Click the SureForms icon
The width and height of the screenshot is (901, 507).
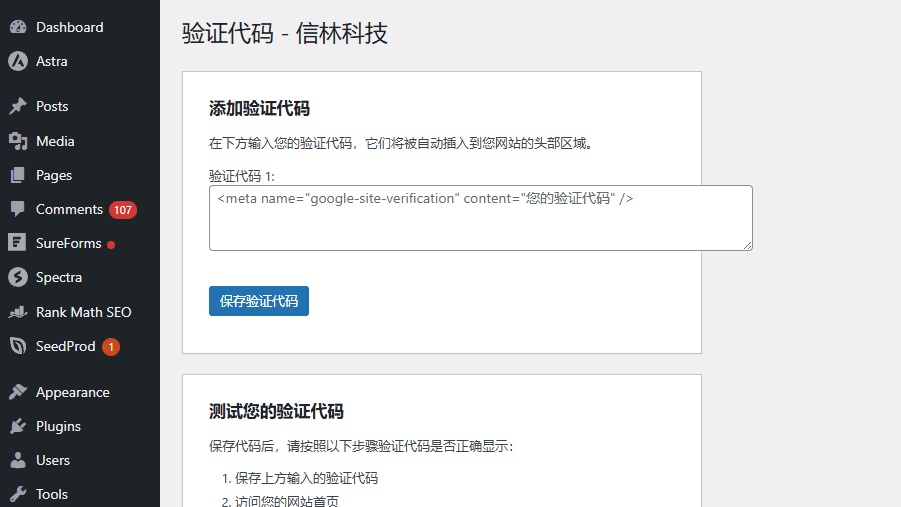click(17, 243)
